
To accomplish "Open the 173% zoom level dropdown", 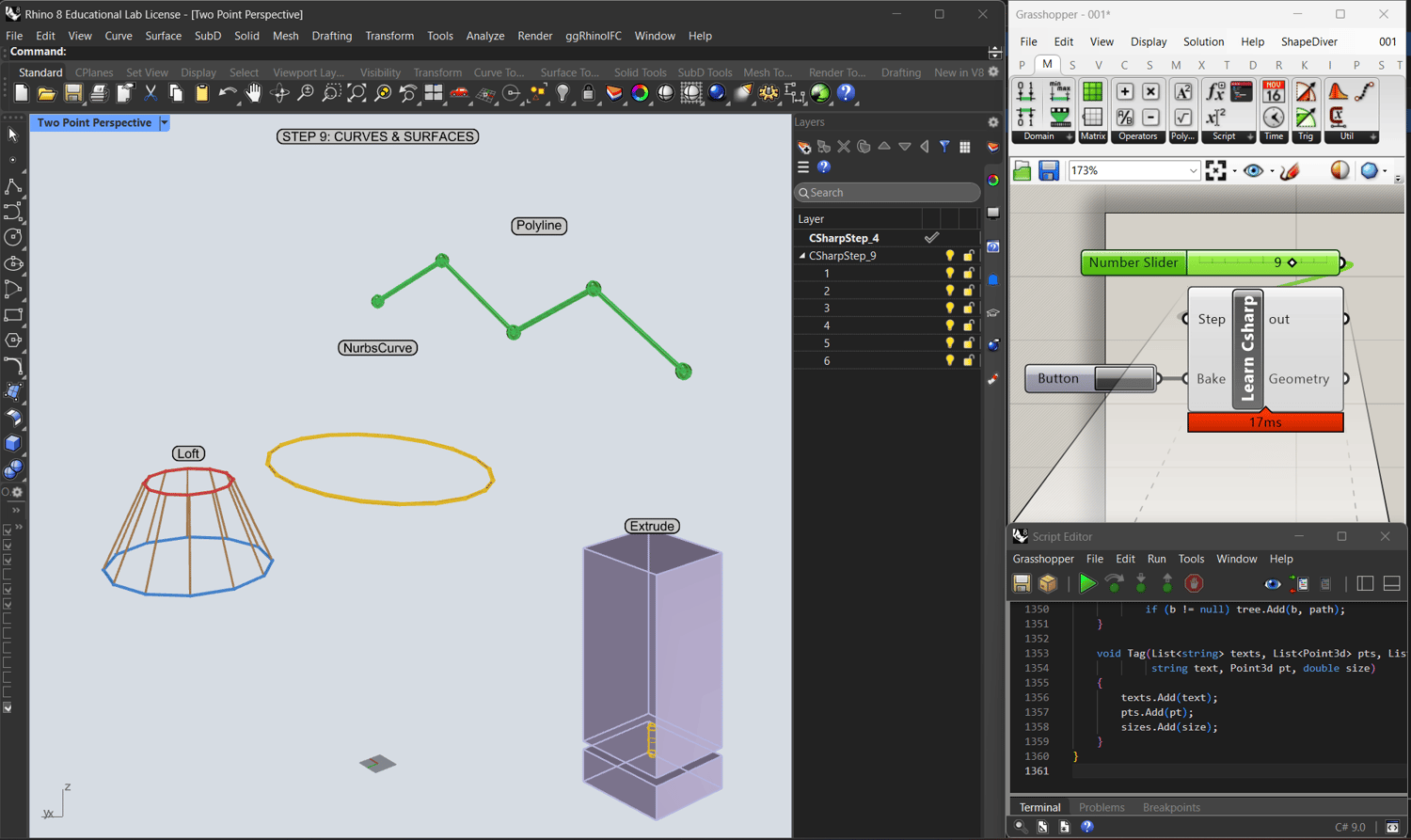I will (x=1193, y=171).
